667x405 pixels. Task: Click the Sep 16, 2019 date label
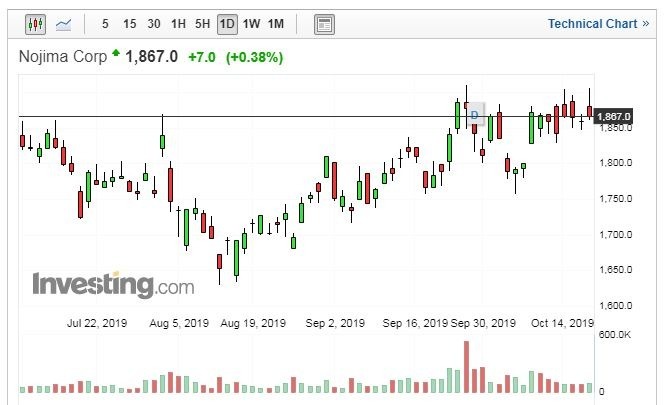point(415,323)
